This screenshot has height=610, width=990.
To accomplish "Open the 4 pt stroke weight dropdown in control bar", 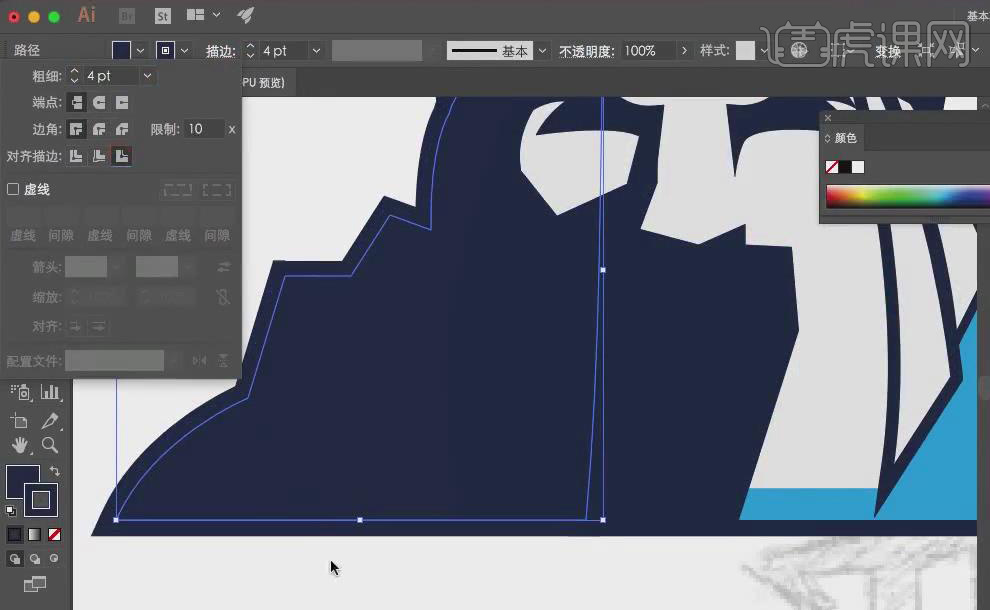I will [x=316, y=51].
